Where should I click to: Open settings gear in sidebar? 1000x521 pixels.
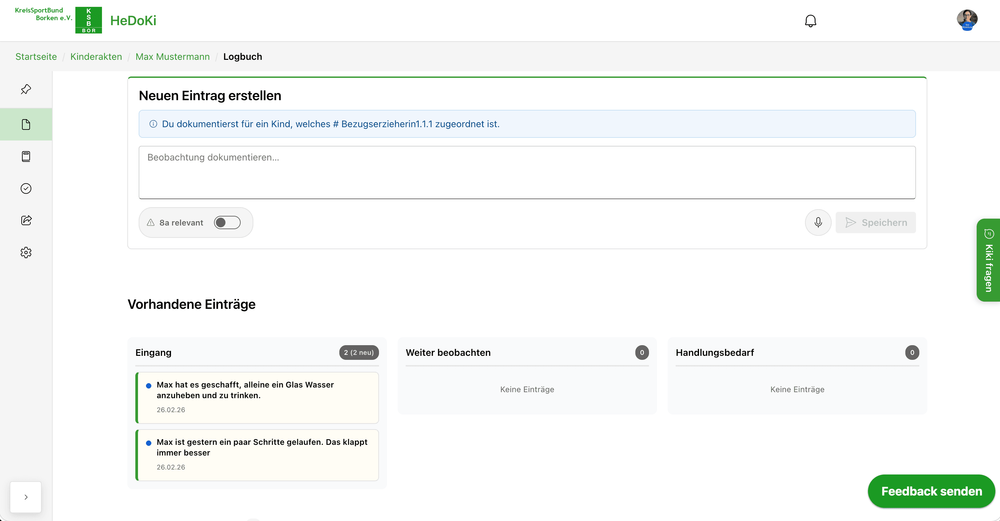pos(26,253)
